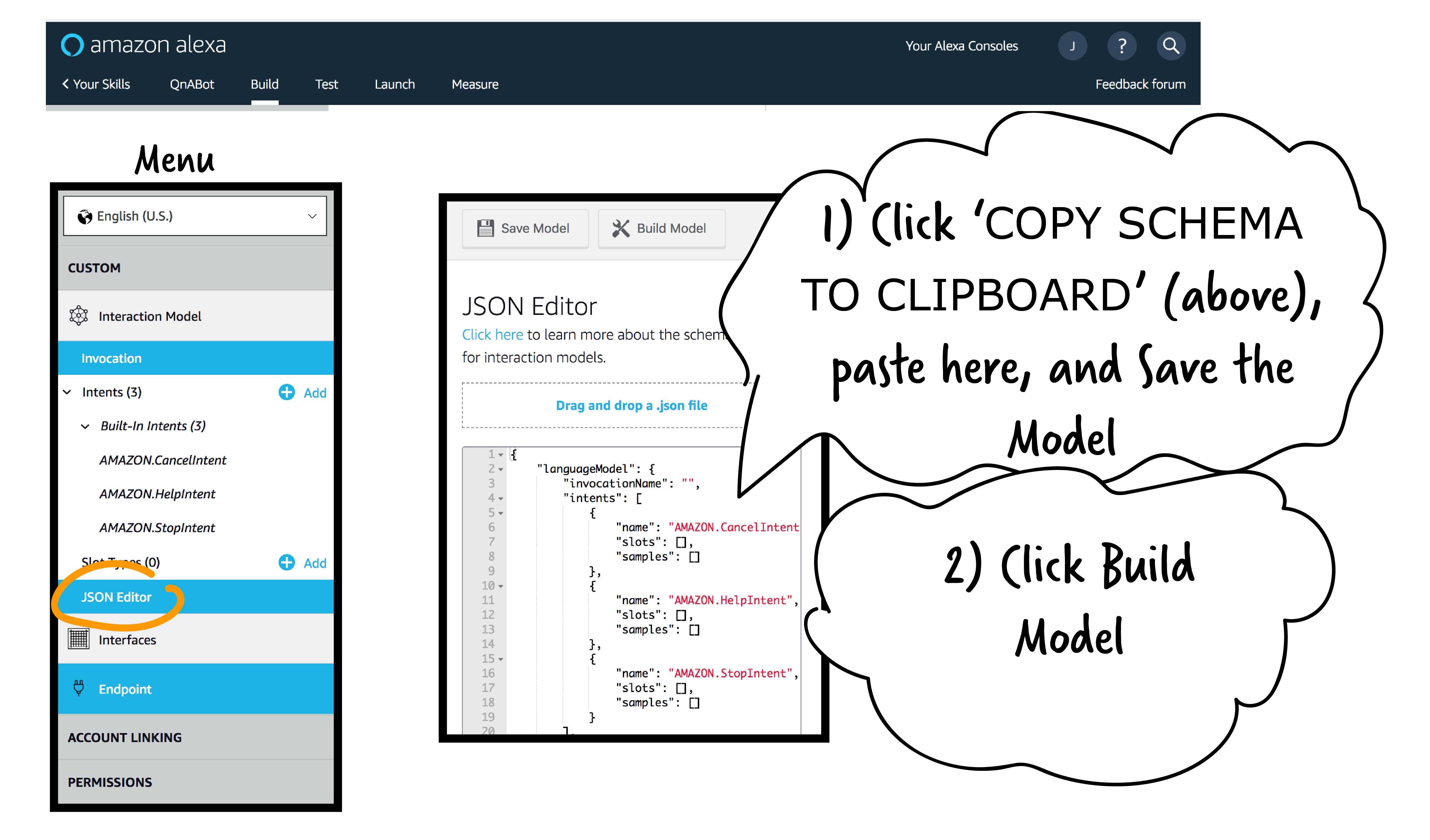
Task: Fold code at line 1 arrow
Action: point(501,455)
